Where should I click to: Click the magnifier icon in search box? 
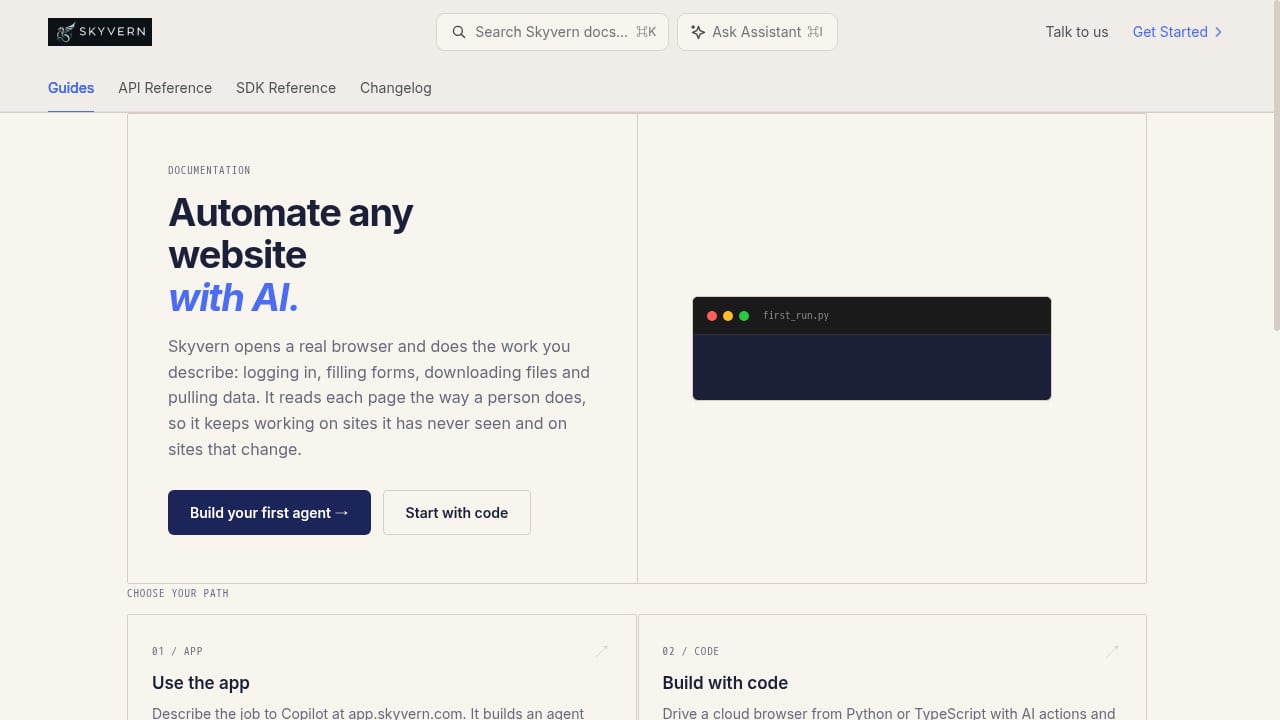459,32
